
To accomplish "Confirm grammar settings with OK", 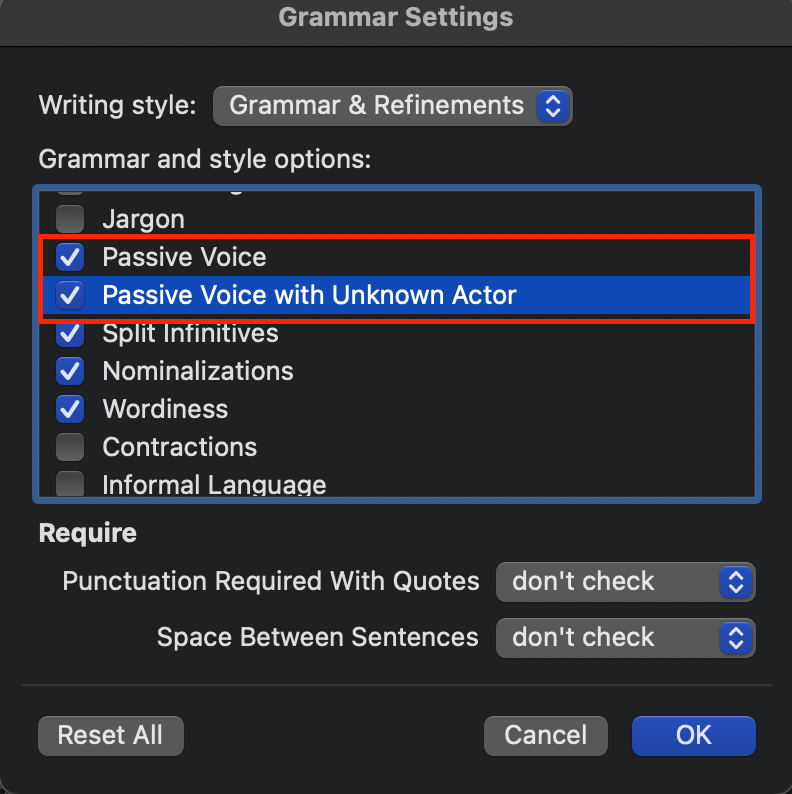I will (693, 735).
